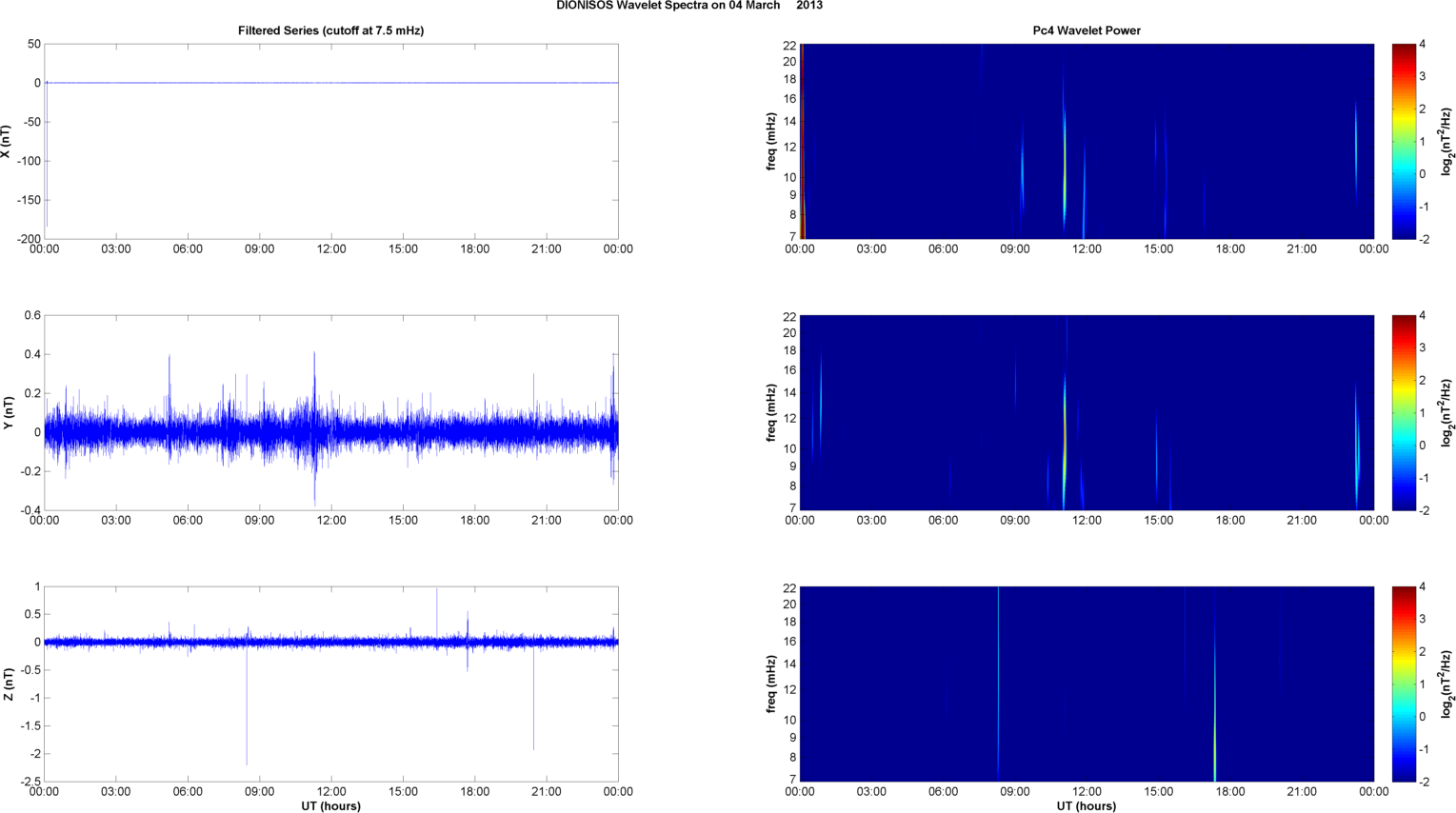This screenshot has width=1456, height=813.
Task: Click the red band at 00:00 in top spectrum
Action: point(802,141)
